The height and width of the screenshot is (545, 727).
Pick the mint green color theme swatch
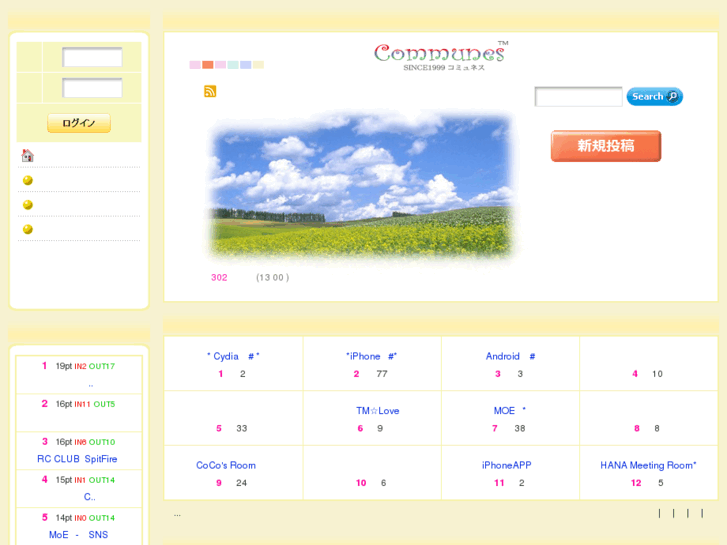point(233,64)
